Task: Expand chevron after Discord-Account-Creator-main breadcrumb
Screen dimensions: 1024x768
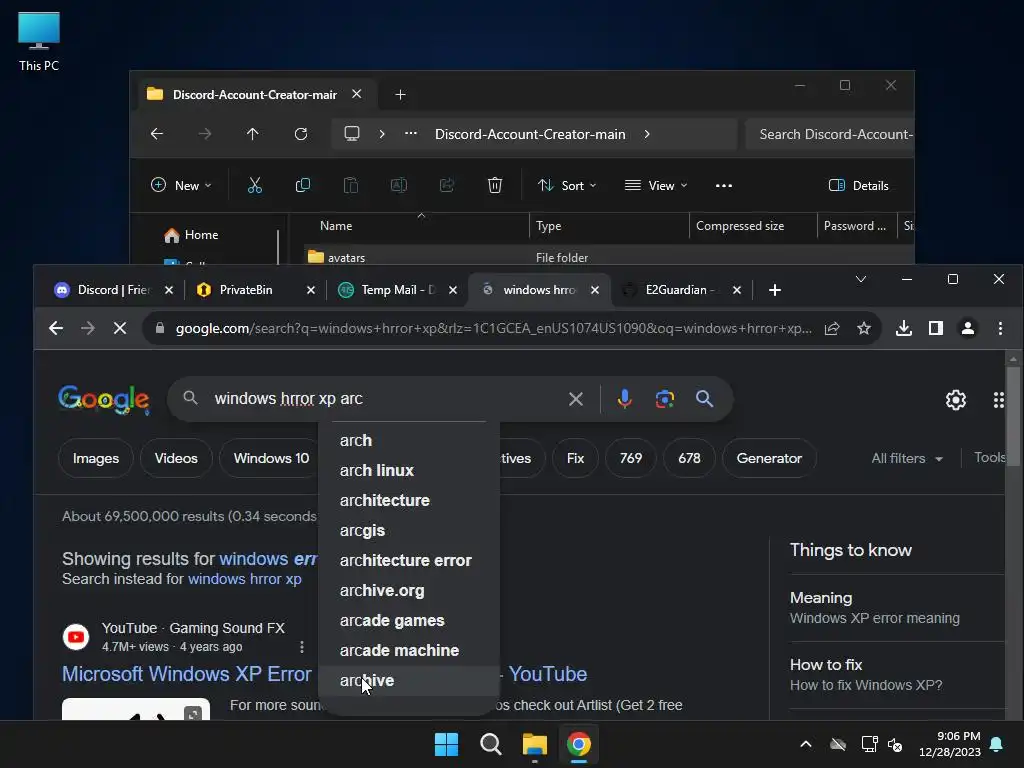Action: pyautogui.click(x=647, y=134)
